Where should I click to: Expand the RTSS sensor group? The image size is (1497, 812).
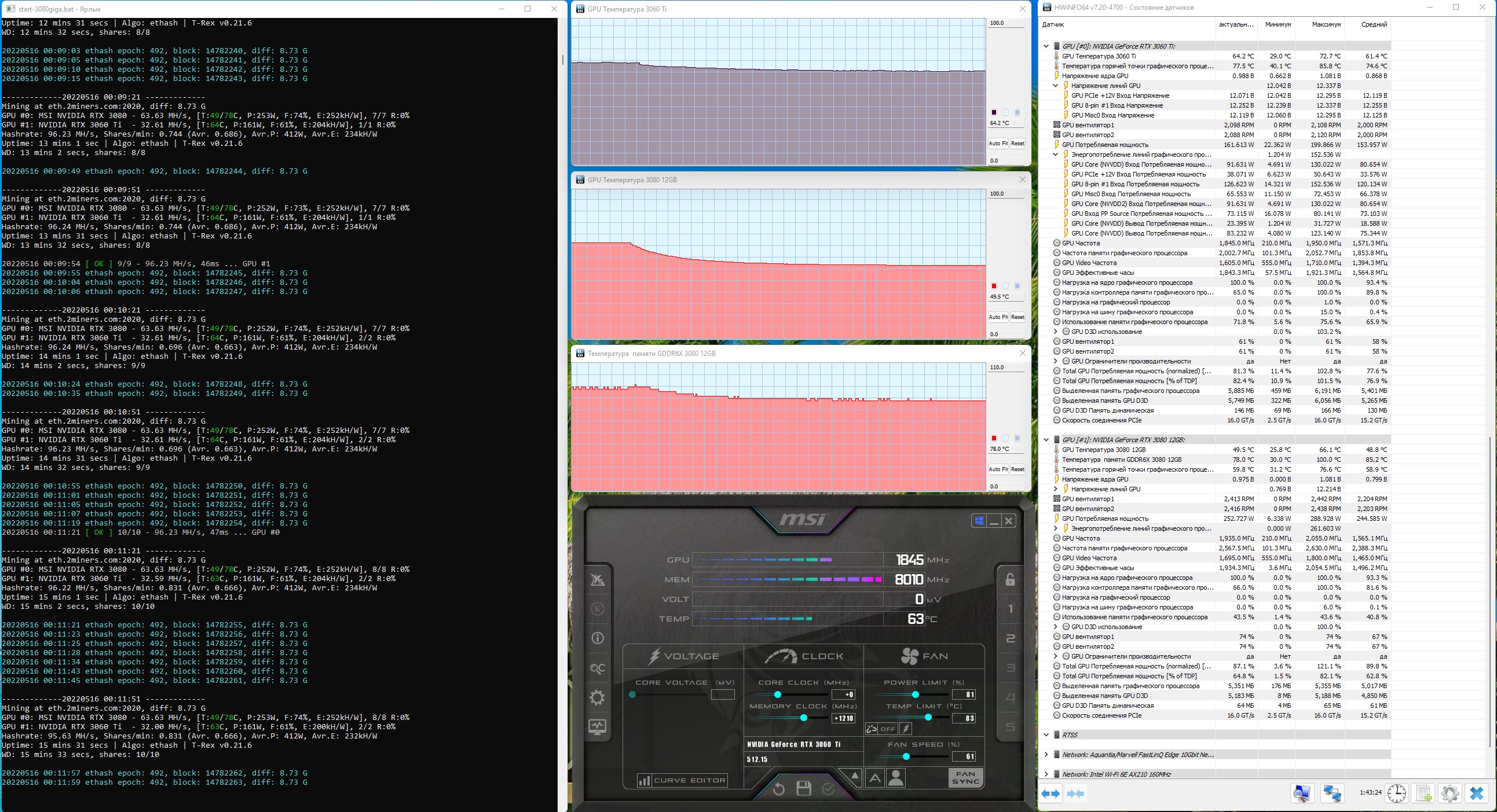pyautogui.click(x=1046, y=735)
